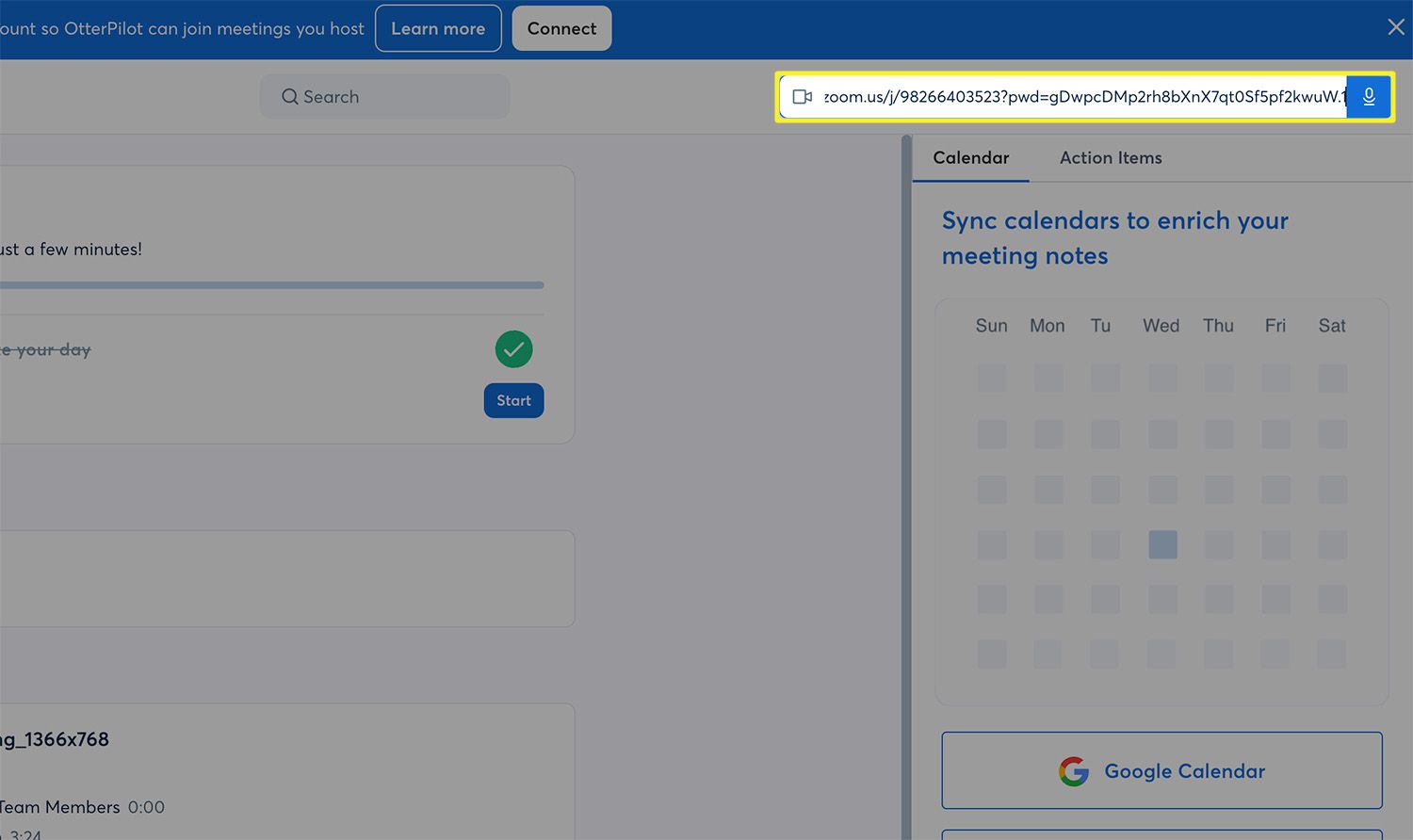1413x840 pixels.
Task: Click the blue Start button
Action: (513, 400)
